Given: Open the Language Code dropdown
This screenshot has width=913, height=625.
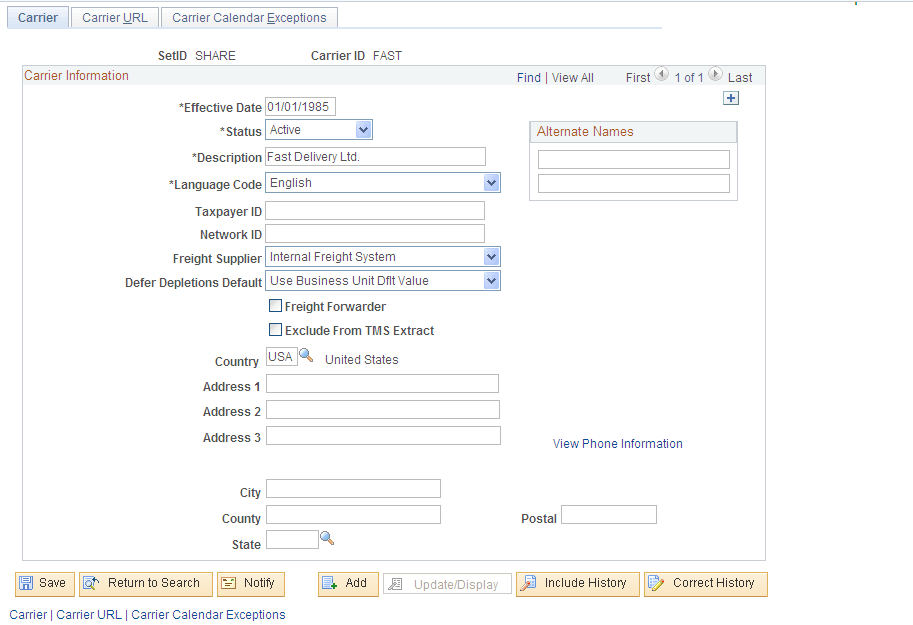Looking at the screenshot, I should pyautogui.click(x=491, y=182).
